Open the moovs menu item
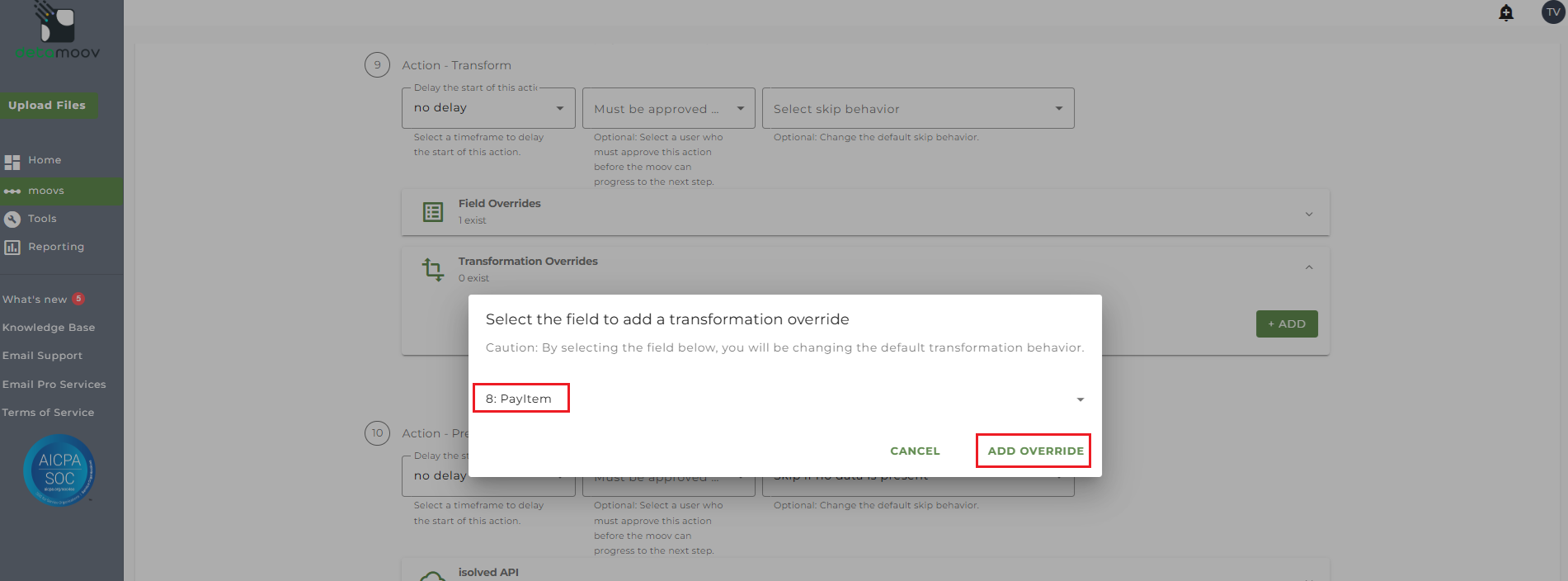The height and width of the screenshot is (581, 1568). point(46,191)
